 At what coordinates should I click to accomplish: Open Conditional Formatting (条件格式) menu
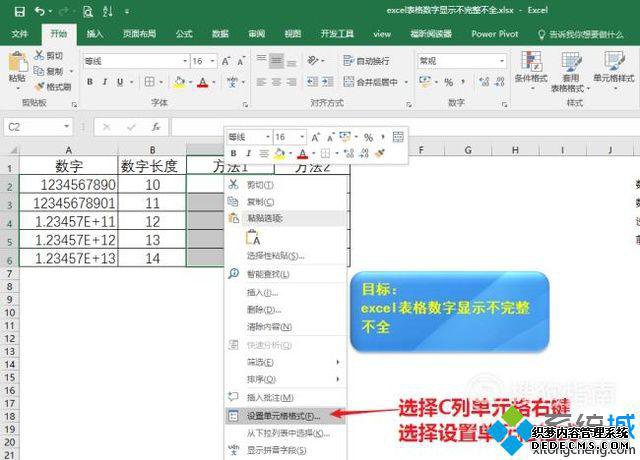[x=531, y=69]
